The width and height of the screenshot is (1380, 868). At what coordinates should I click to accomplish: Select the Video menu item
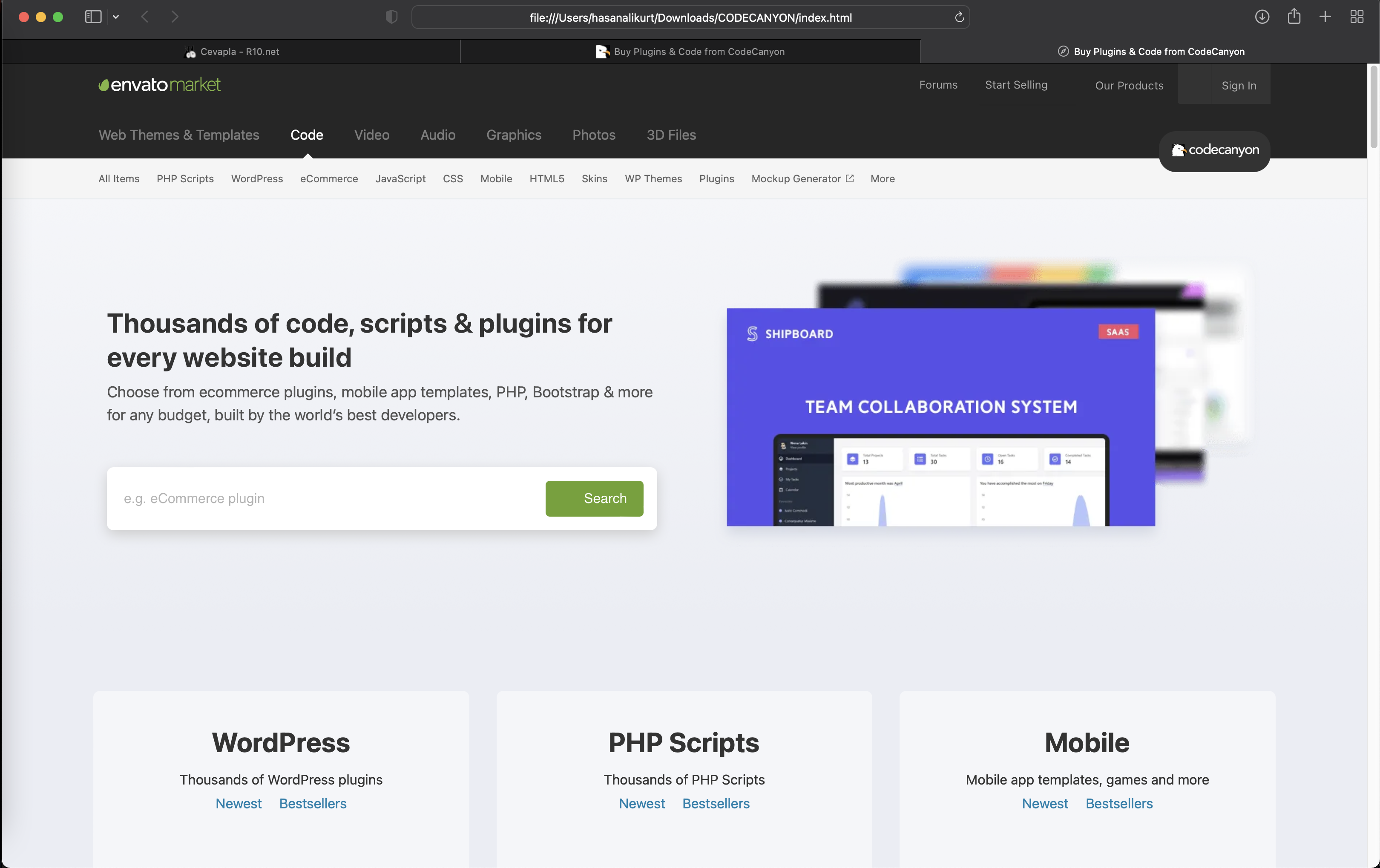coord(371,135)
